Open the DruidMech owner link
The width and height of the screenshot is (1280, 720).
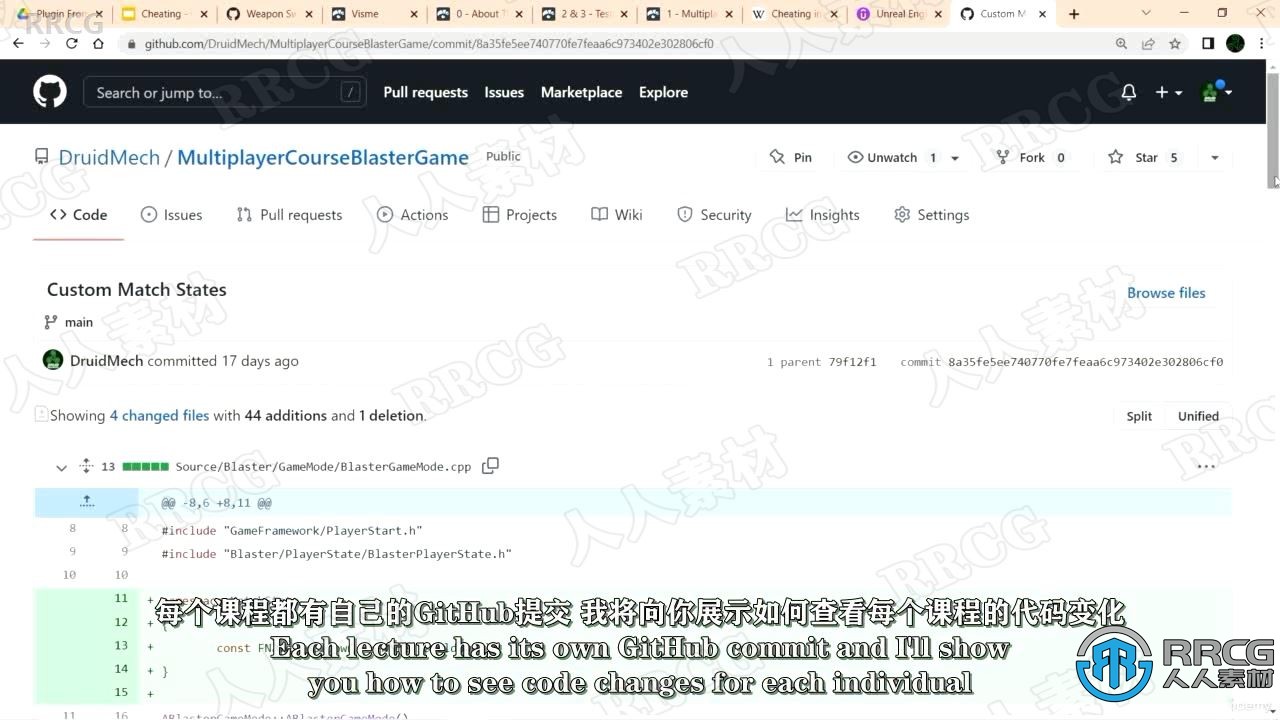109,157
